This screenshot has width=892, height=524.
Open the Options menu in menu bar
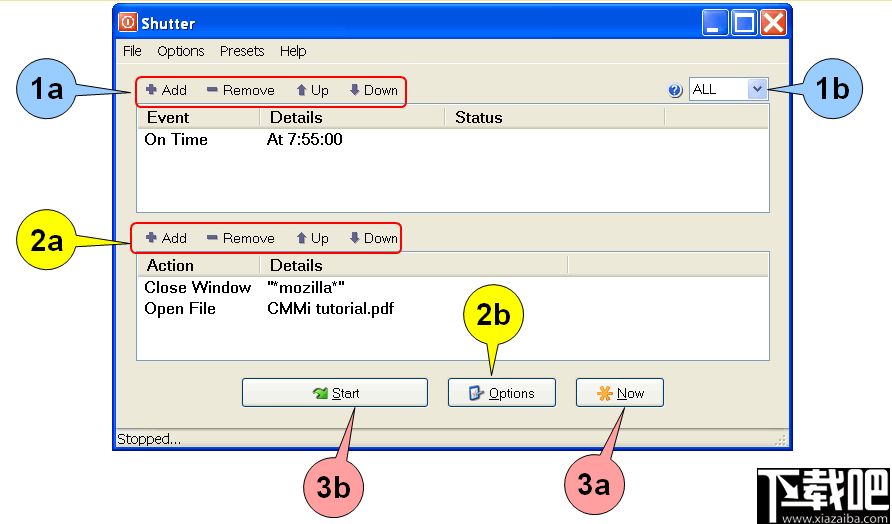(x=181, y=51)
